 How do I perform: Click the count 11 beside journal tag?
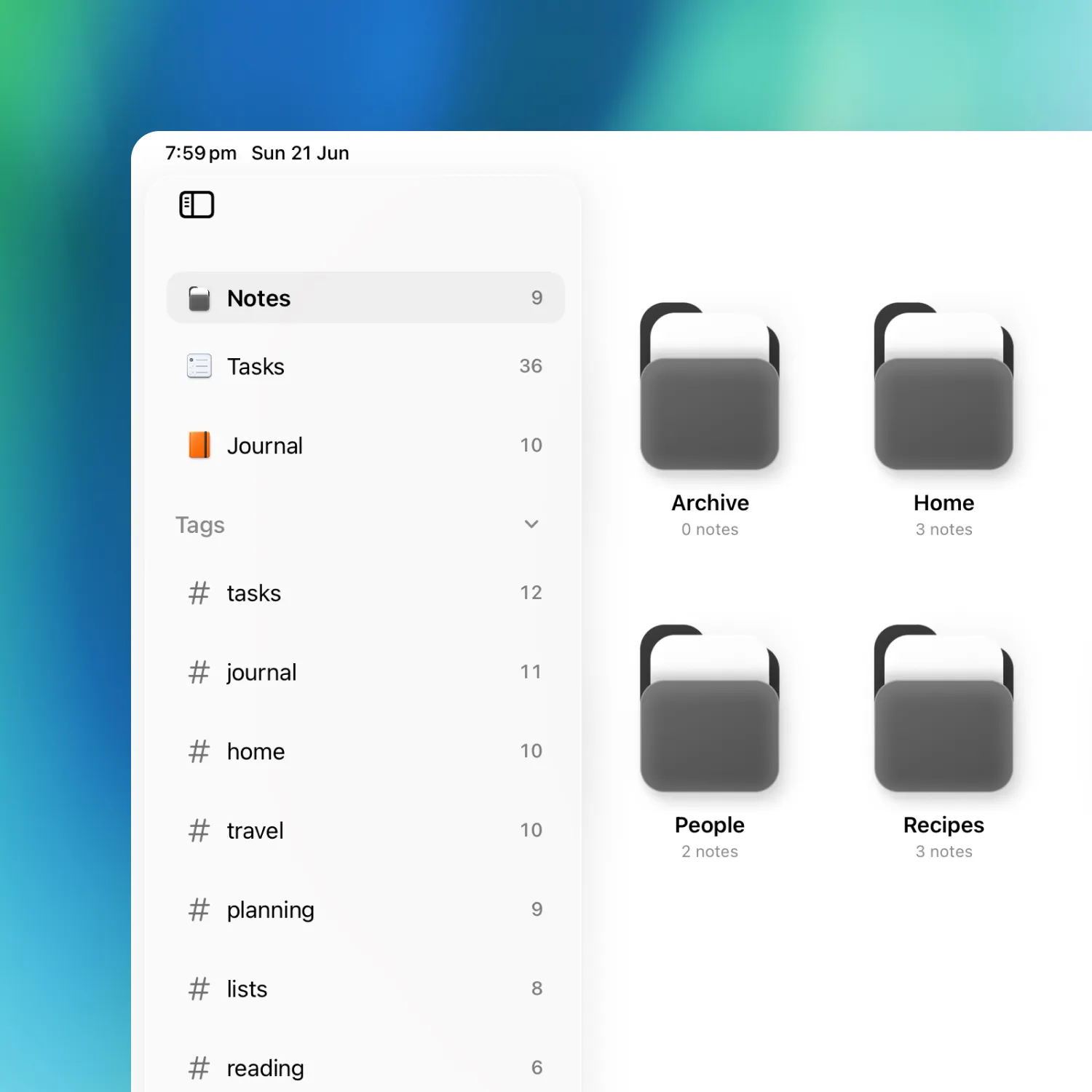coord(531,672)
